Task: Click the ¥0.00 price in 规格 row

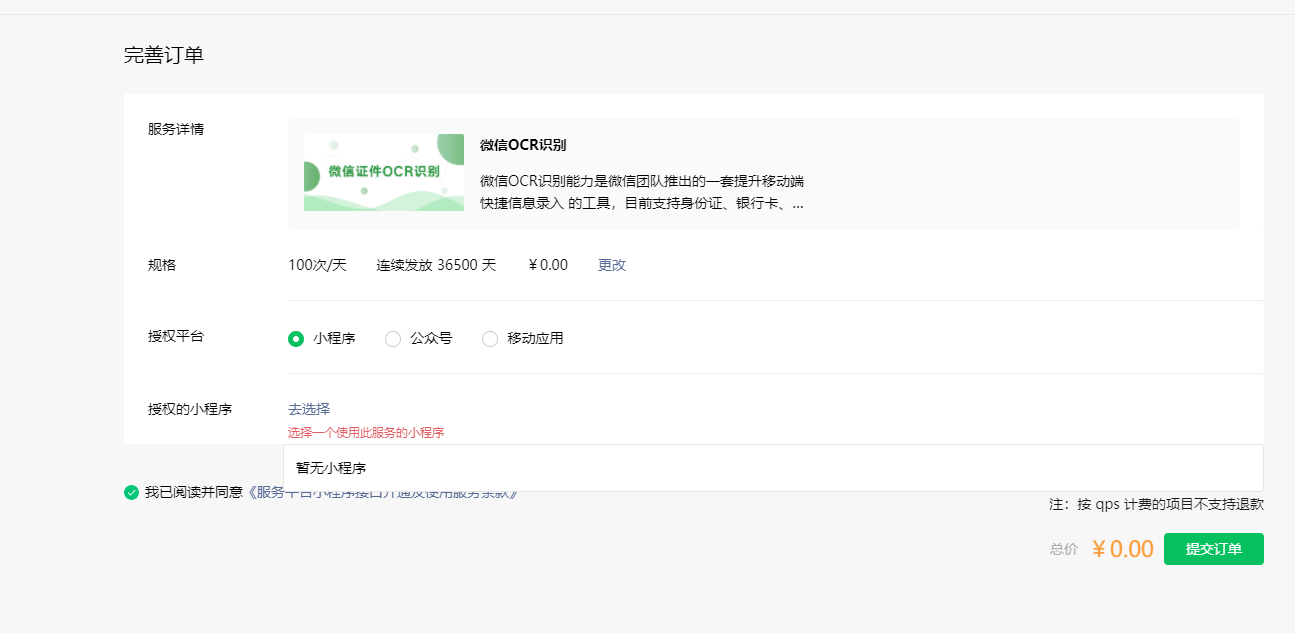Action: click(548, 265)
